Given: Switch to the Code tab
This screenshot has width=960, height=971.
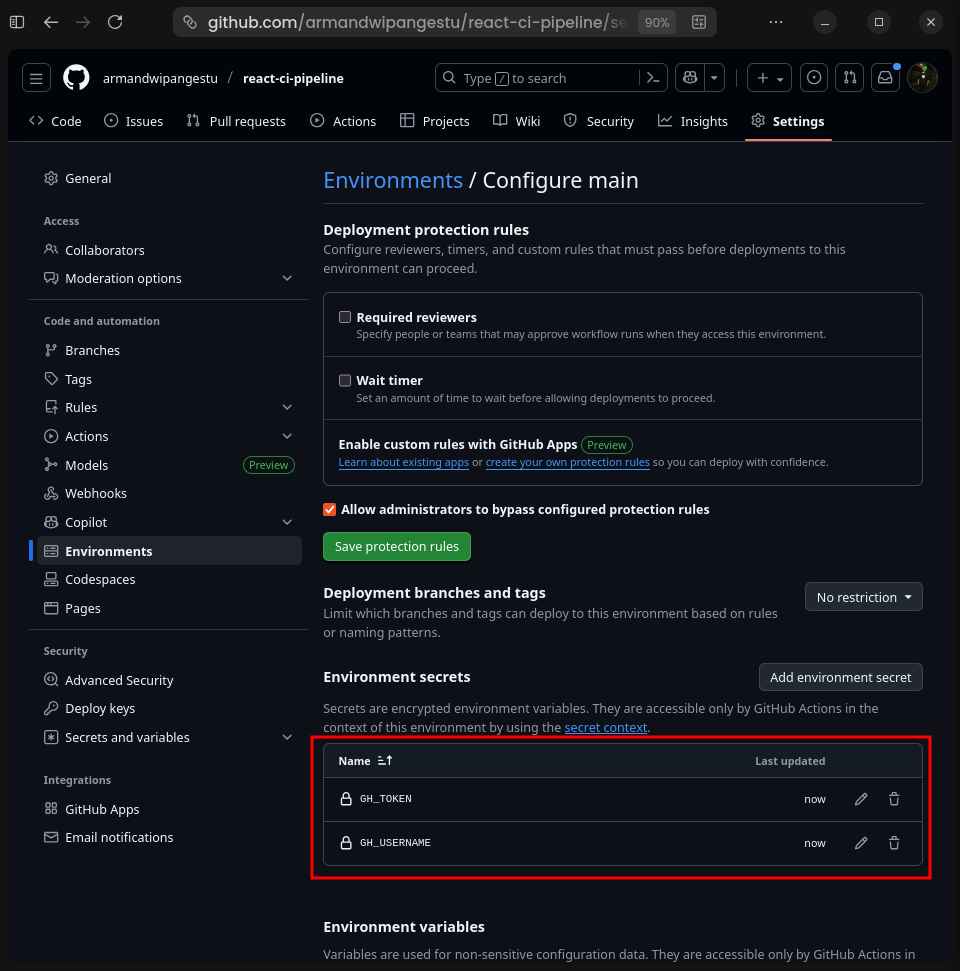Looking at the screenshot, I should pos(55,121).
